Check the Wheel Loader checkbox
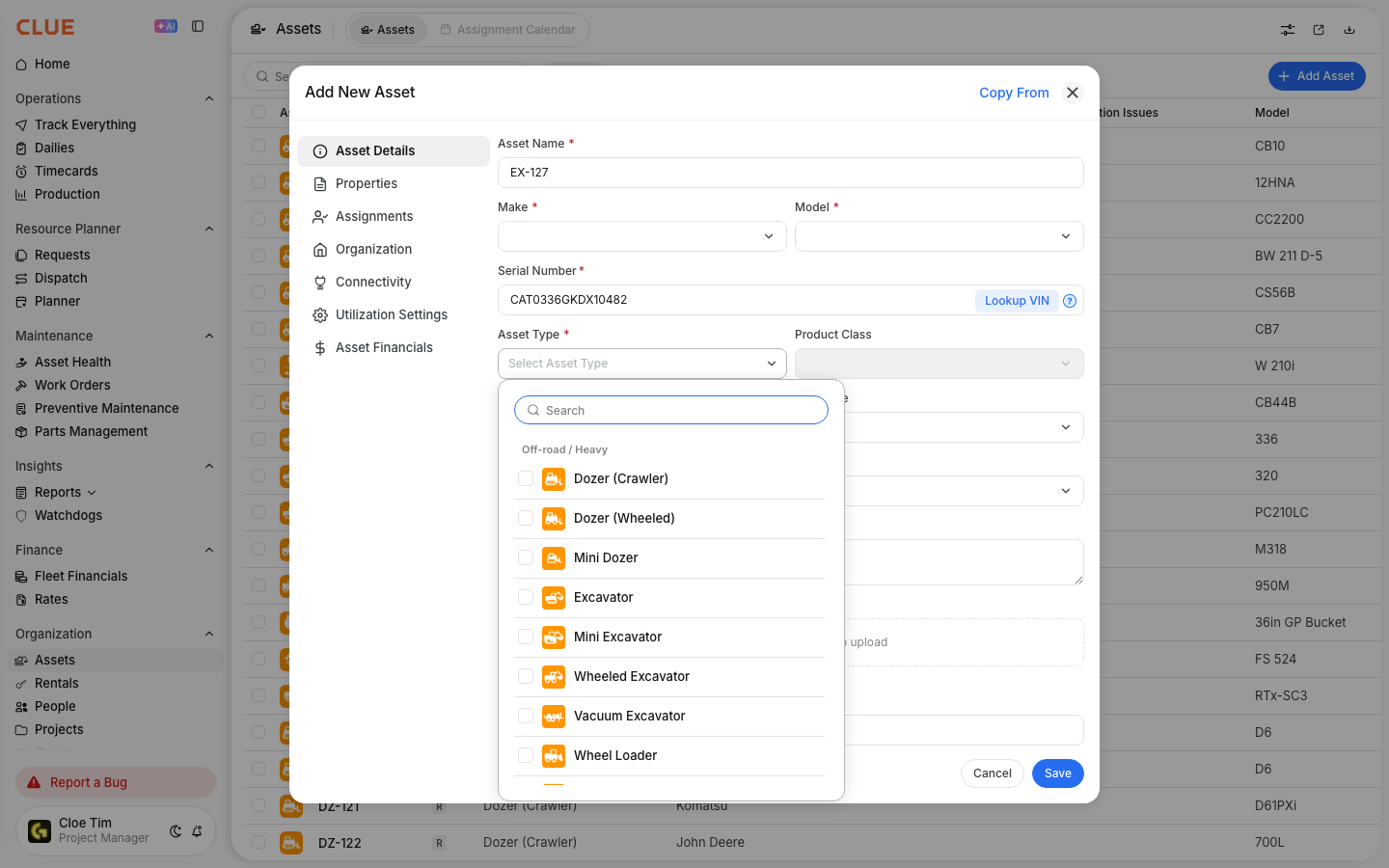Screen dimensions: 1389x868 point(526,755)
